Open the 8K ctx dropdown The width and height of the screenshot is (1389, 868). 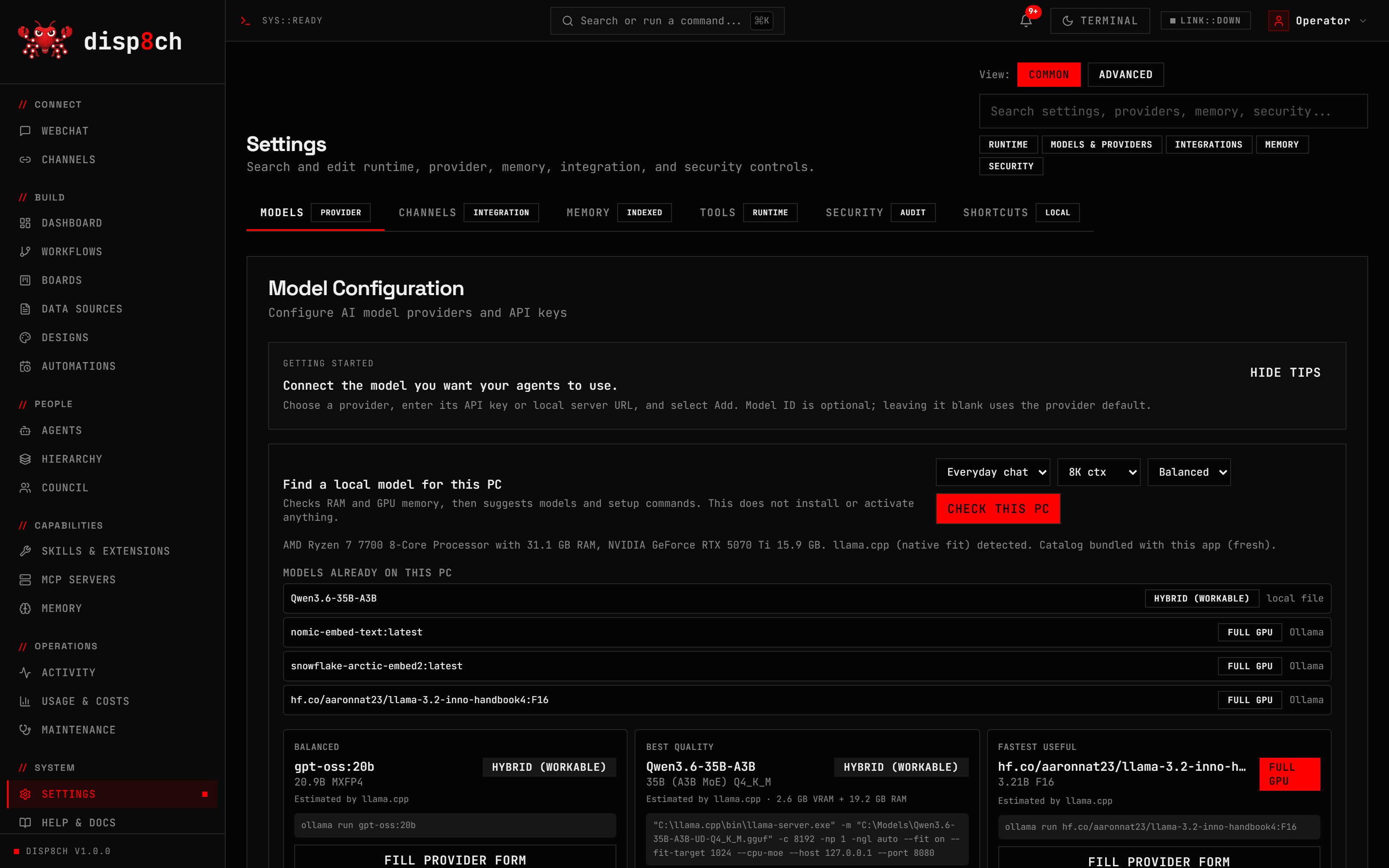click(x=1099, y=472)
